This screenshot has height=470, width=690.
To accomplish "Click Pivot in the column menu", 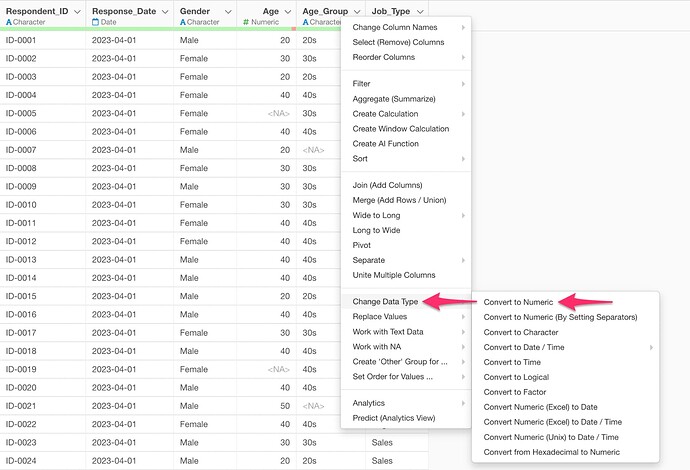I will click(x=363, y=245).
